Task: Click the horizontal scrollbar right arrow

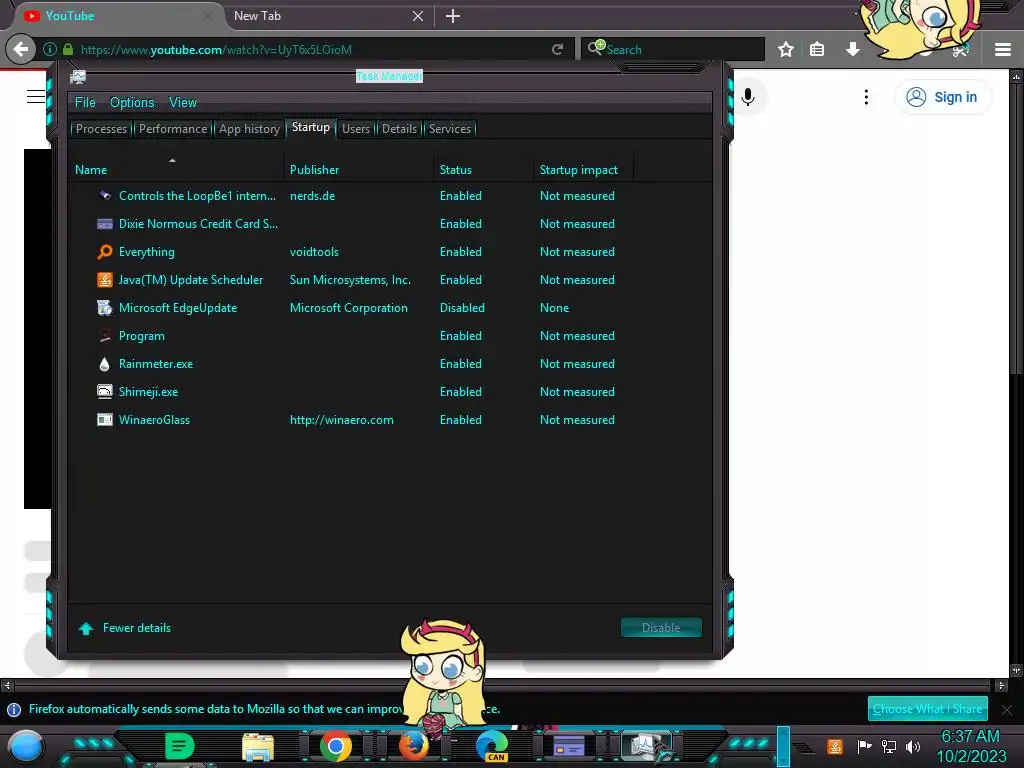Action: coord(1001,685)
